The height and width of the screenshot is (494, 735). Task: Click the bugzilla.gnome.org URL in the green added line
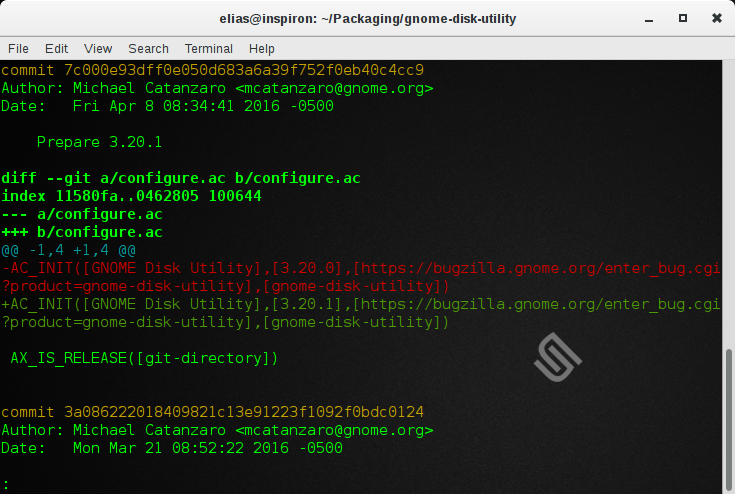[540, 304]
